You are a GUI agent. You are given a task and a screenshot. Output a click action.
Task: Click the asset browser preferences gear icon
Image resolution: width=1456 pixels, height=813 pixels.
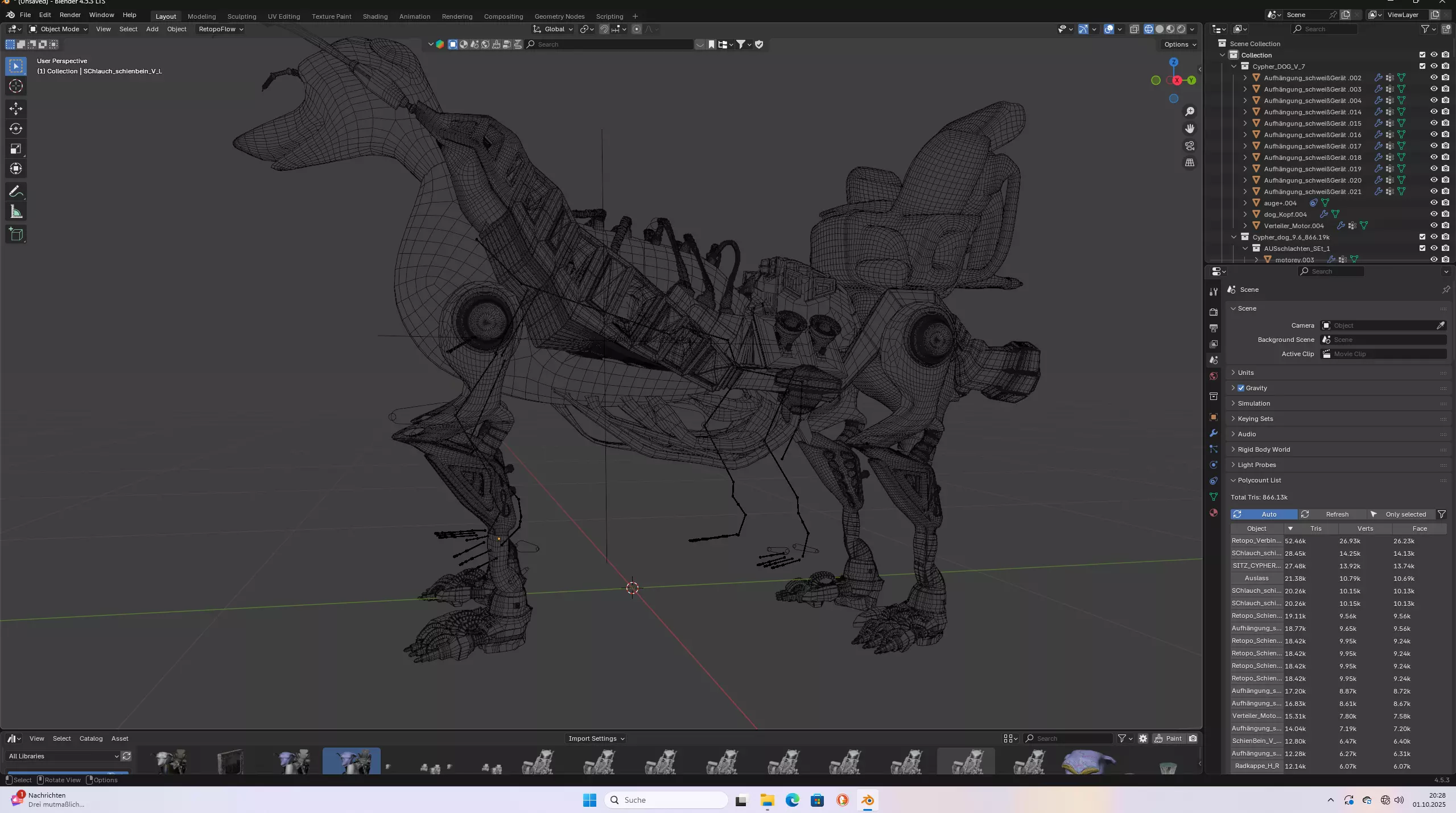(1143, 738)
